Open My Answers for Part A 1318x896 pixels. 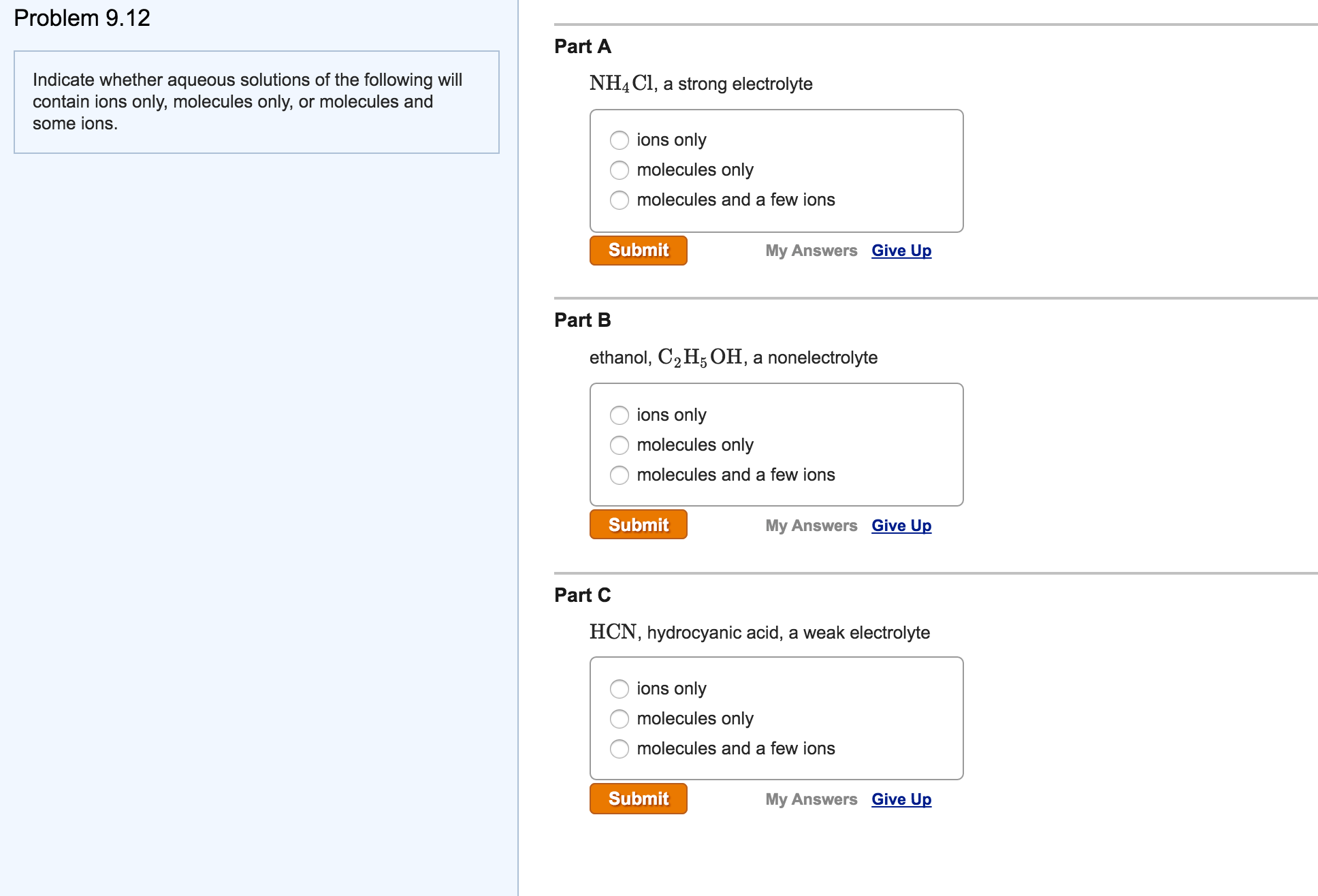coord(811,251)
